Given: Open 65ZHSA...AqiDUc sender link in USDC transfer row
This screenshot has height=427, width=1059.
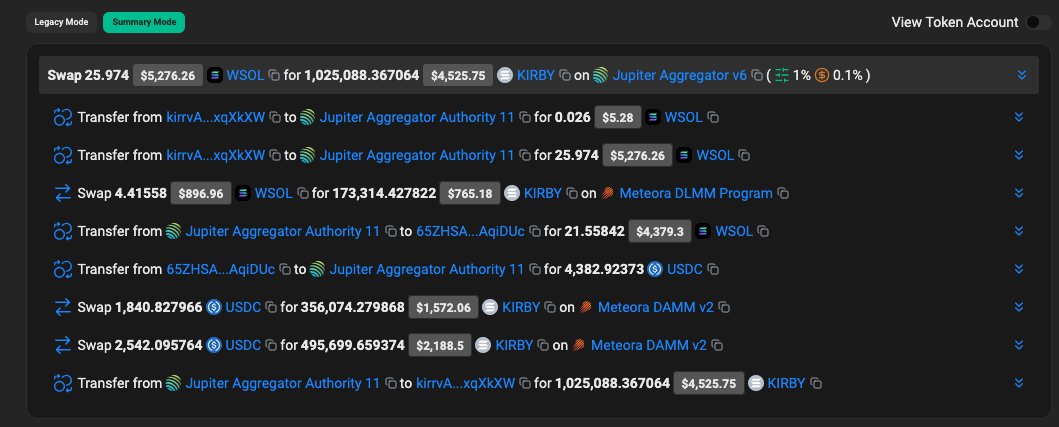Looking at the screenshot, I should (221, 269).
